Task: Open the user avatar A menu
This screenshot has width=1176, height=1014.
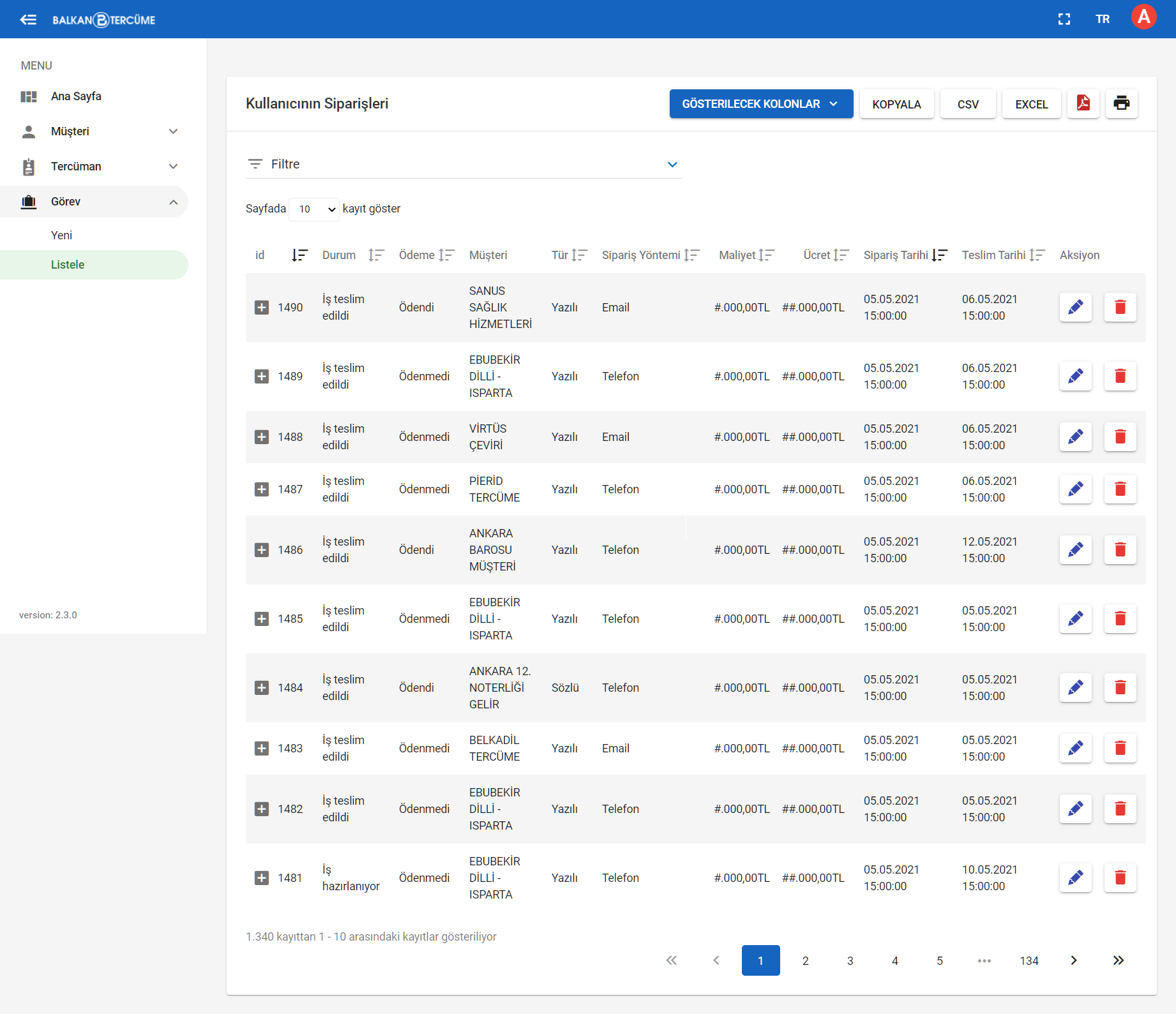Action: (x=1144, y=17)
